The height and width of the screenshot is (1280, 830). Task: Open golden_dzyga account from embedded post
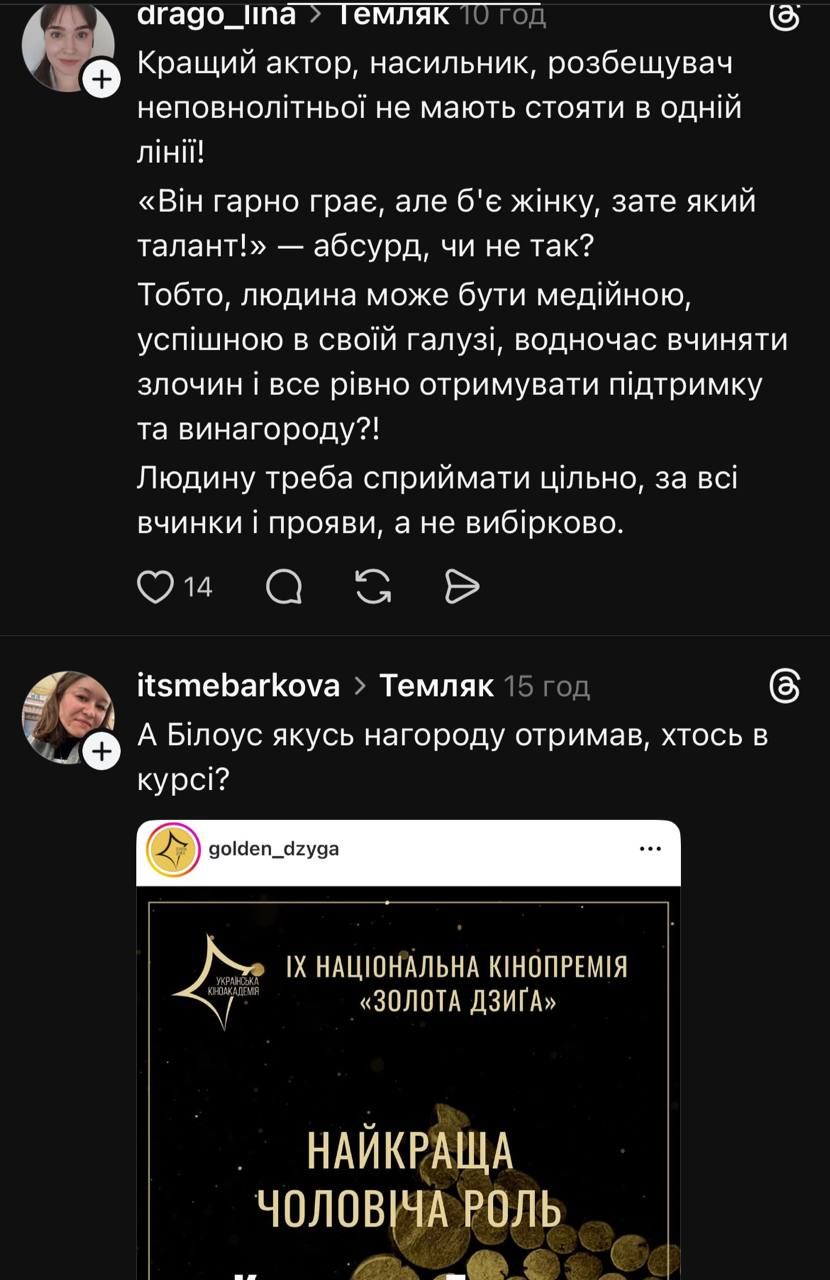point(273,850)
